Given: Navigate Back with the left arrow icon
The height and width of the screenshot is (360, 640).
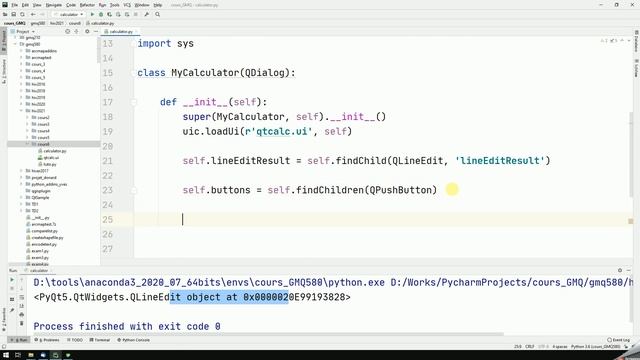Looking at the screenshot, I should click(x=33, y=14).
